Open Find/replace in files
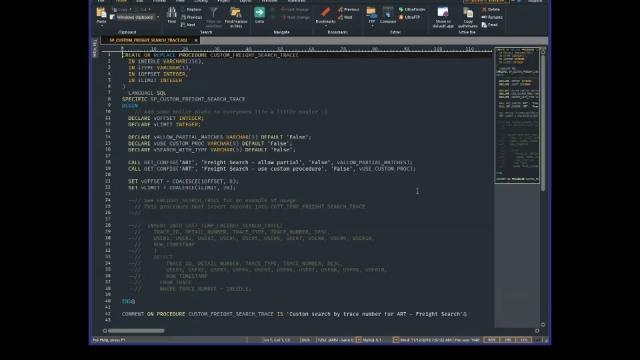Screen dimensions: 640x360 [x=236, y=18]
